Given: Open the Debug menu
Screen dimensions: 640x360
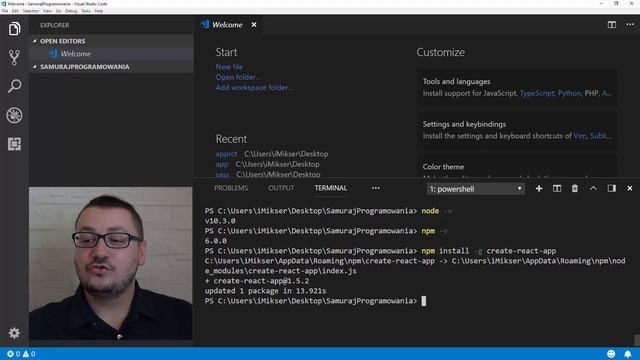Looking at the screenshot, I should (x=71, y=11).
